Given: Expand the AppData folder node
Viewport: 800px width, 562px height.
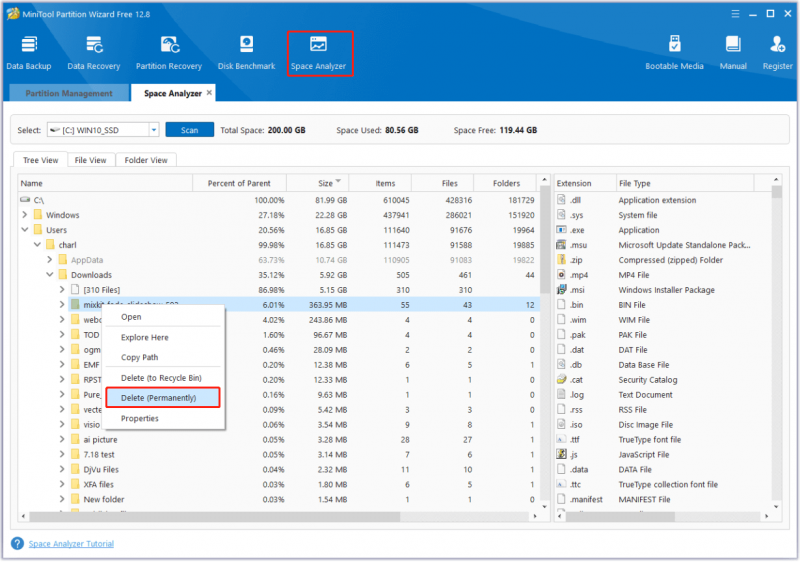Looking at the screenshot, I should [49, 260].
